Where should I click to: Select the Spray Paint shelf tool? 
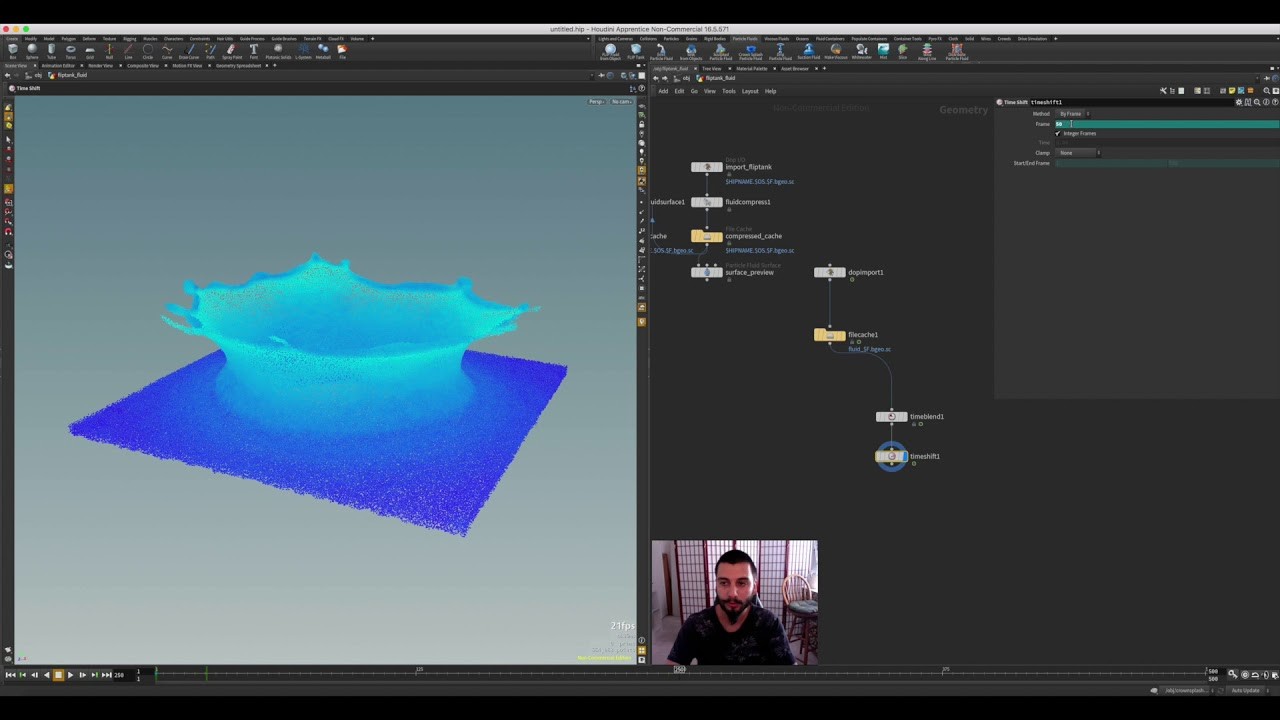tap(232, 49)
